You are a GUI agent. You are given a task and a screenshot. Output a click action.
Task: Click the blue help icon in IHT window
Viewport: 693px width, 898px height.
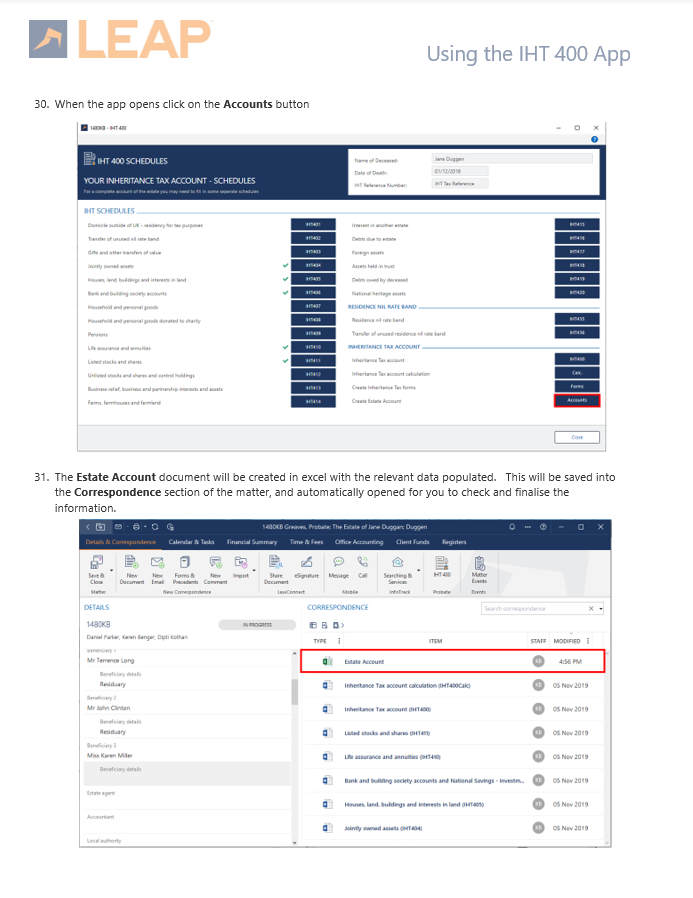click(x=595, y=139)
